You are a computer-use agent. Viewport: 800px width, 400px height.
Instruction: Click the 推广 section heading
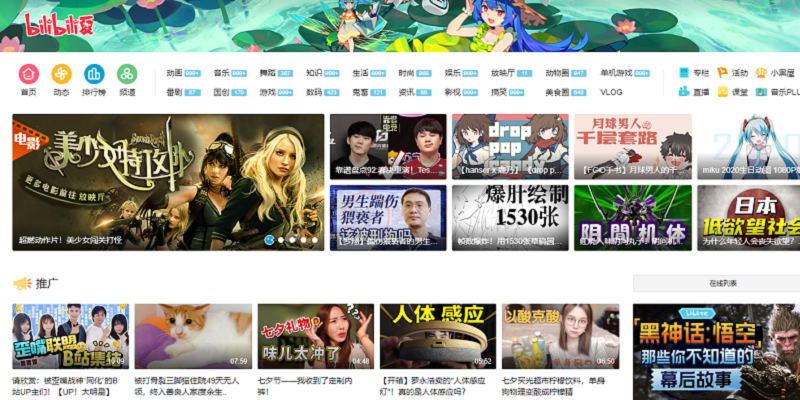pyautogui.click(x=47, y=283)
